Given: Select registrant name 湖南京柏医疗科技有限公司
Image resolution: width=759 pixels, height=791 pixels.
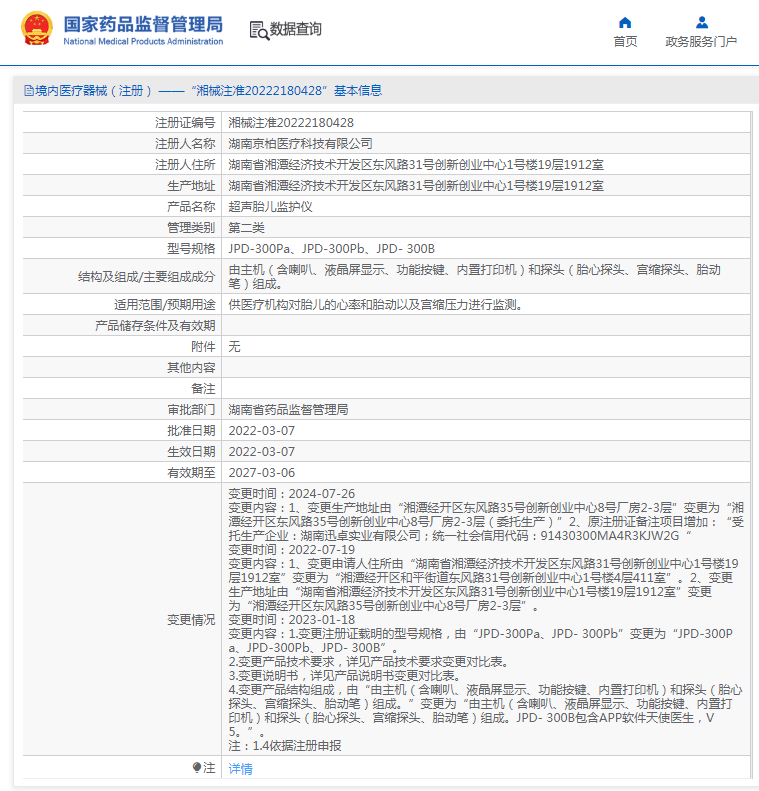Looking at the screenshot, I should coord(301,144).
